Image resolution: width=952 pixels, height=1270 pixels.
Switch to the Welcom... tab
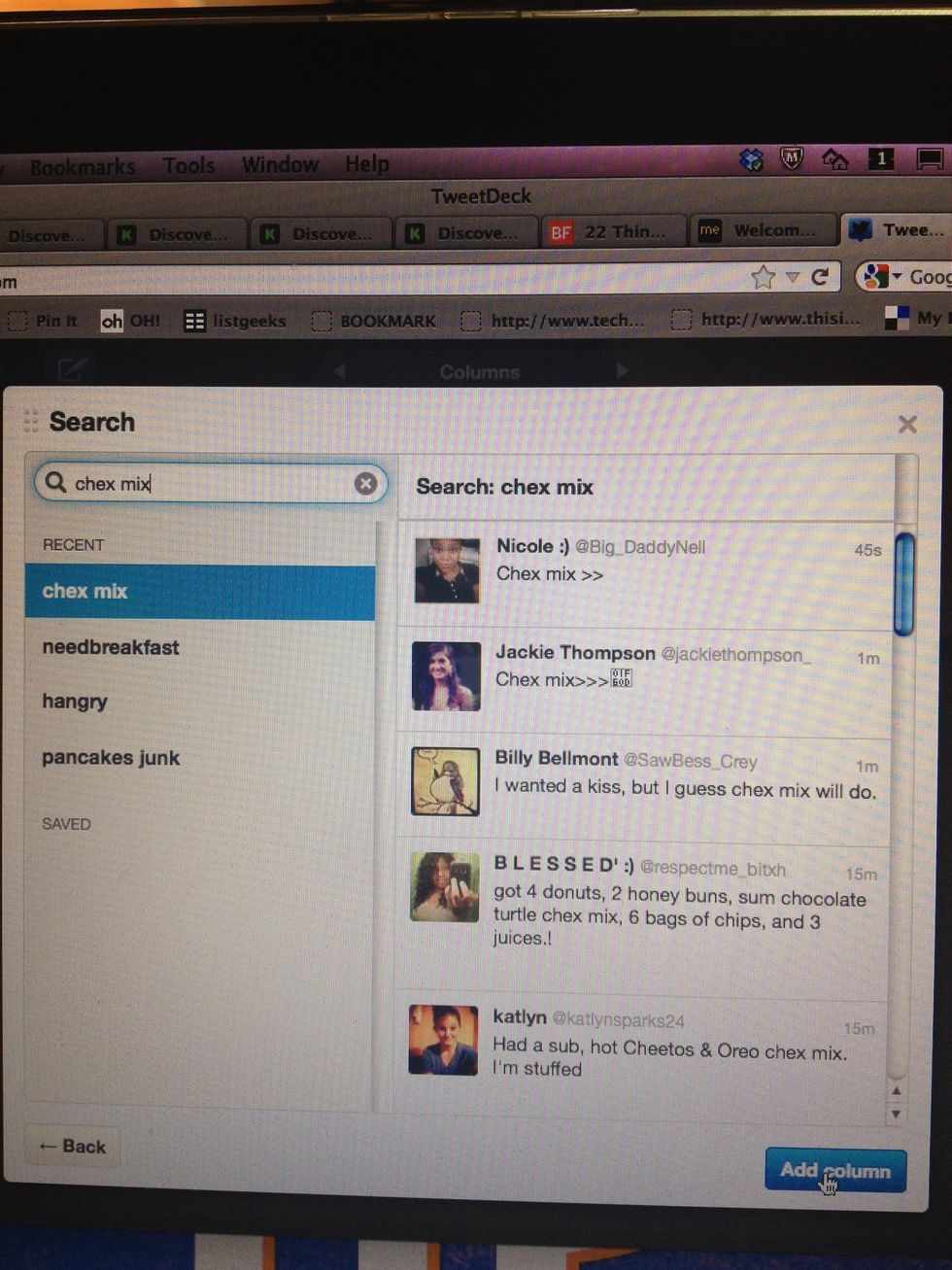(x=763, y=230)
